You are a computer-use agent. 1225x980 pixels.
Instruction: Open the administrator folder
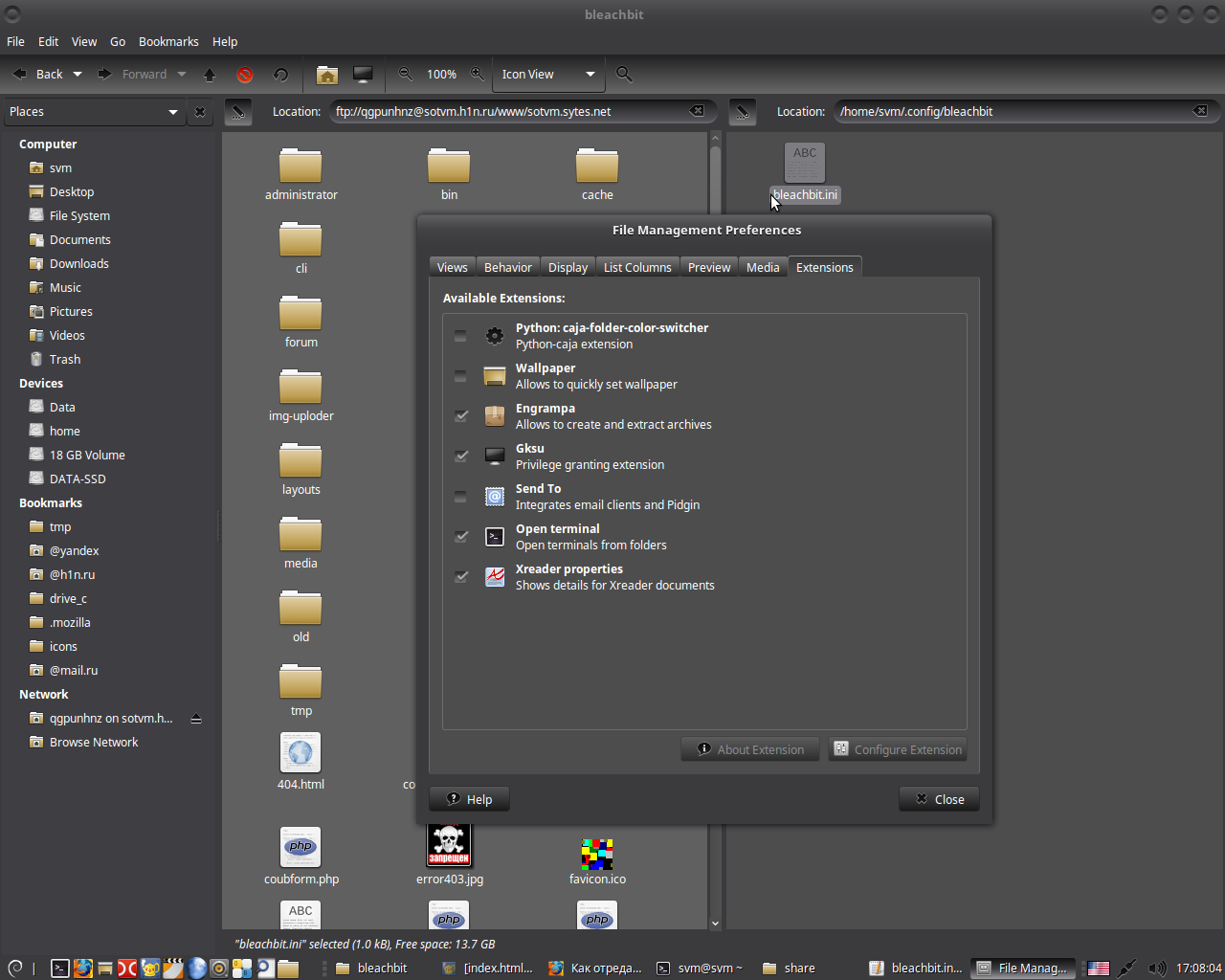click(x=301, y=174)
